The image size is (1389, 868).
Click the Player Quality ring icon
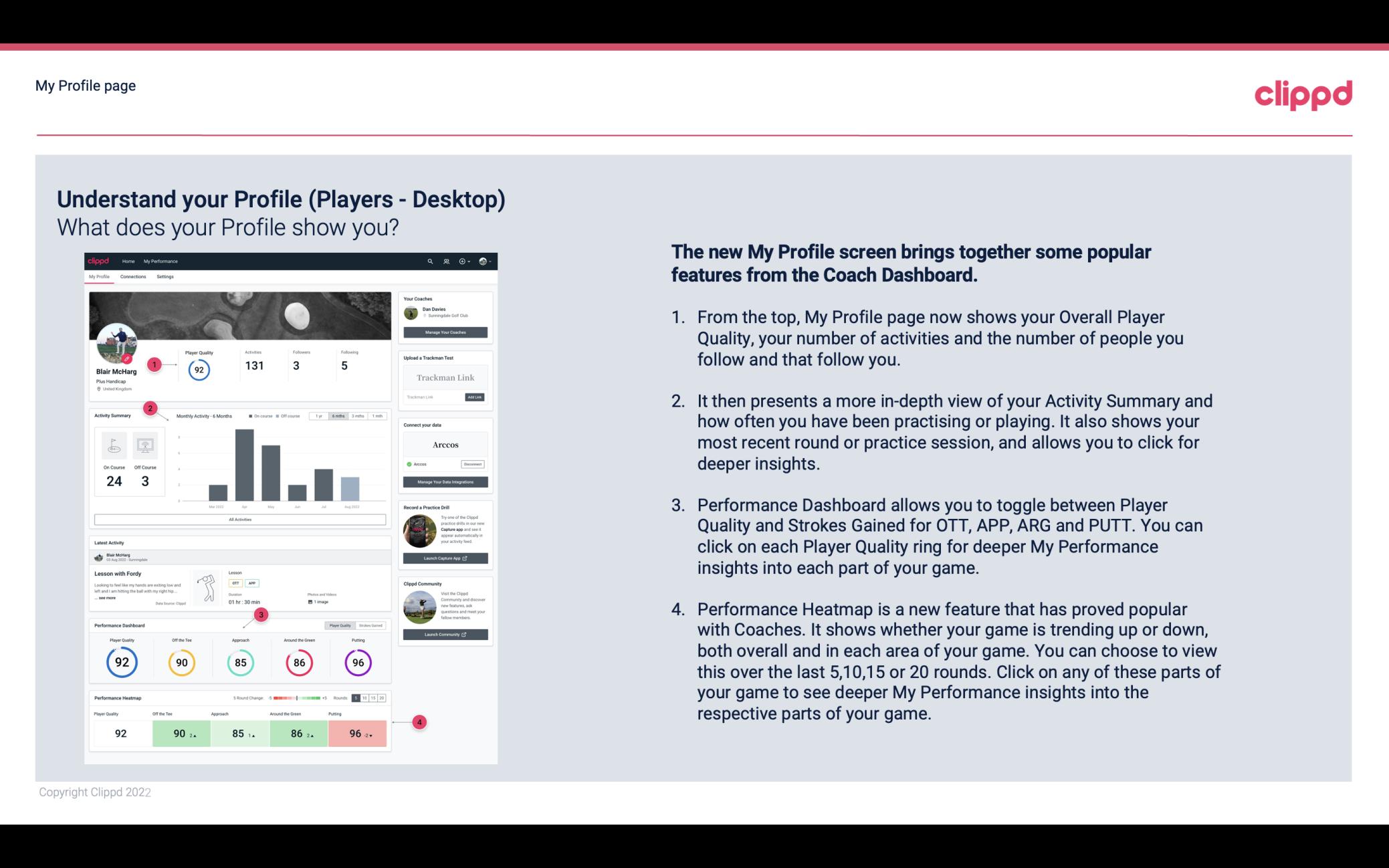coord(121,662)
